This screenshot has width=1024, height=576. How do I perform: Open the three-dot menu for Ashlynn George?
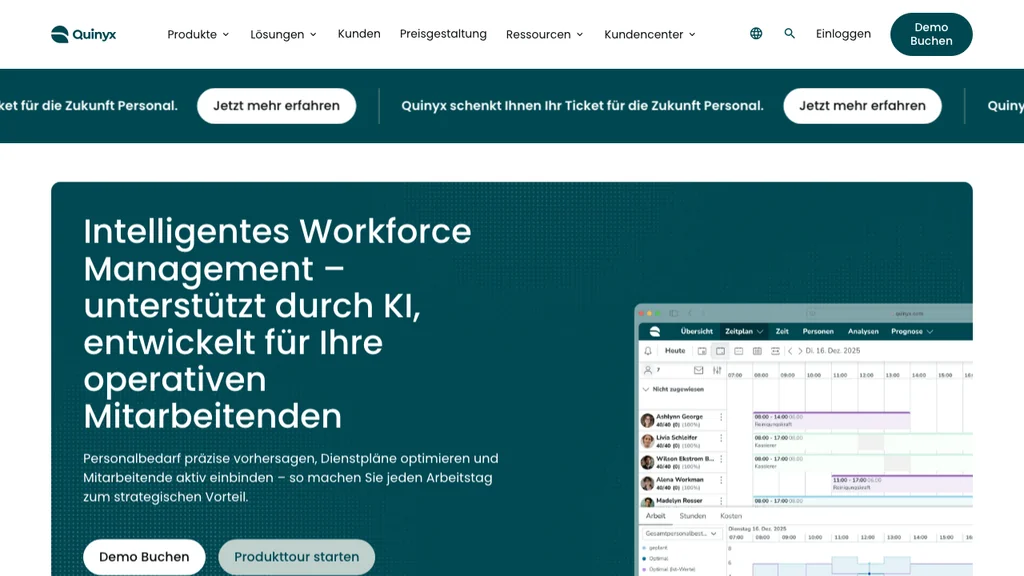721,417
